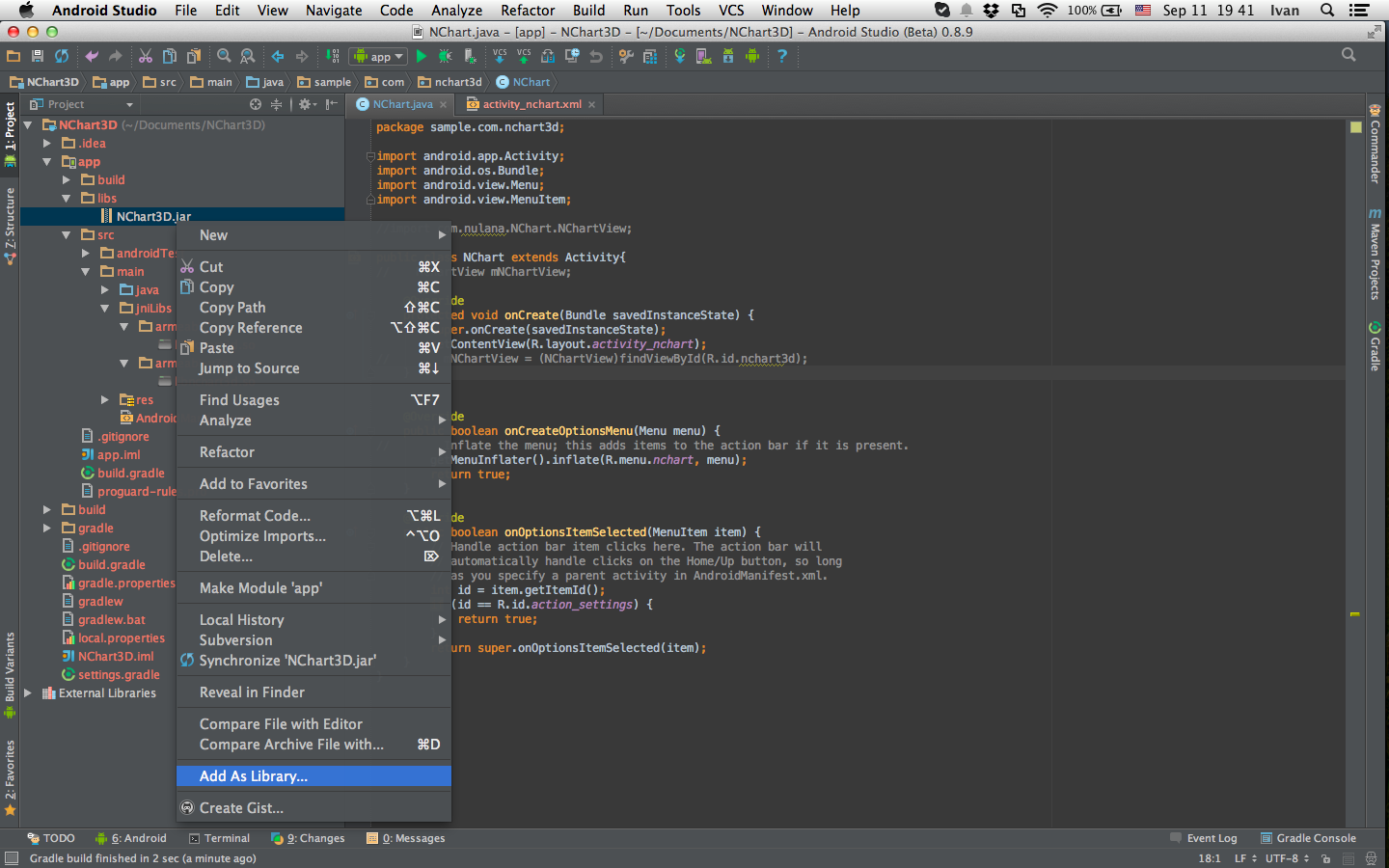Click the Attach debugger to process icon
1389x868 pixels.
(x=469, y=56)
